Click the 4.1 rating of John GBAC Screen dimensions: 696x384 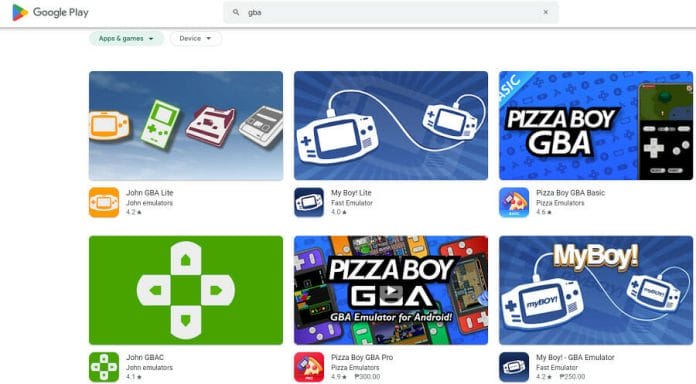[134, 377]
